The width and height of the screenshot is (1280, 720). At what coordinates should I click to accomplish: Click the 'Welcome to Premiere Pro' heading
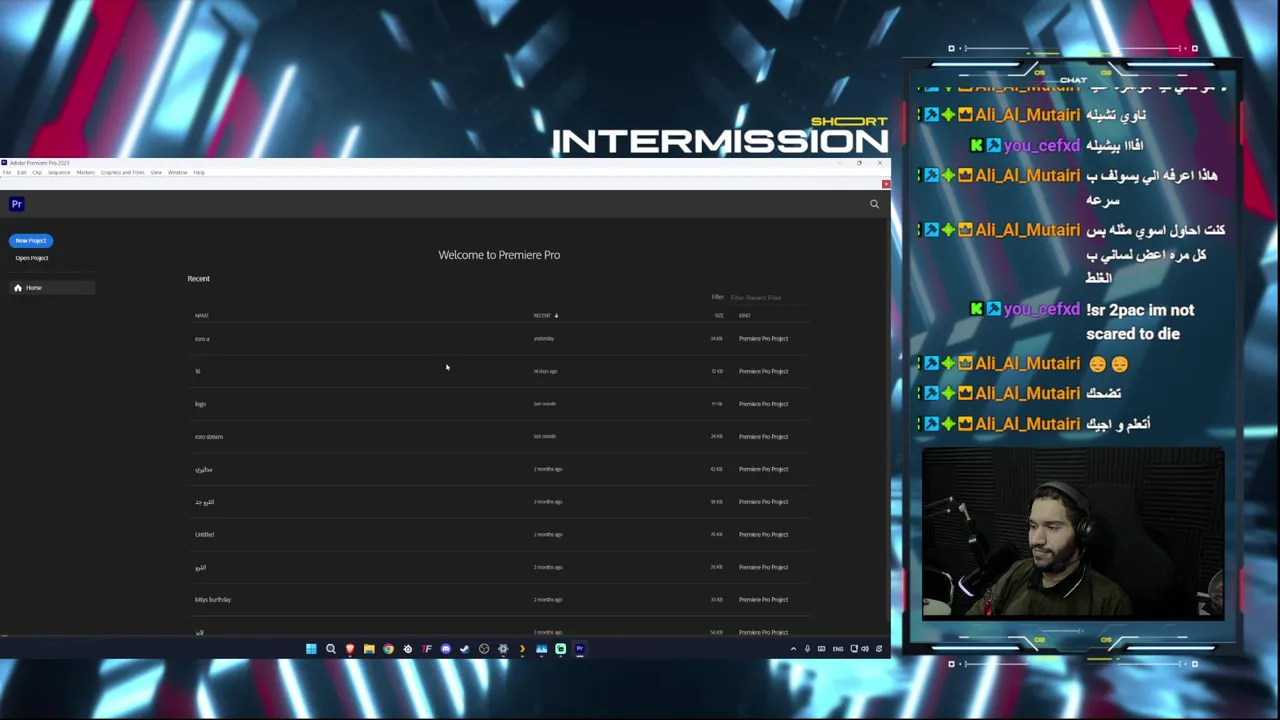(x=499, y=255)
